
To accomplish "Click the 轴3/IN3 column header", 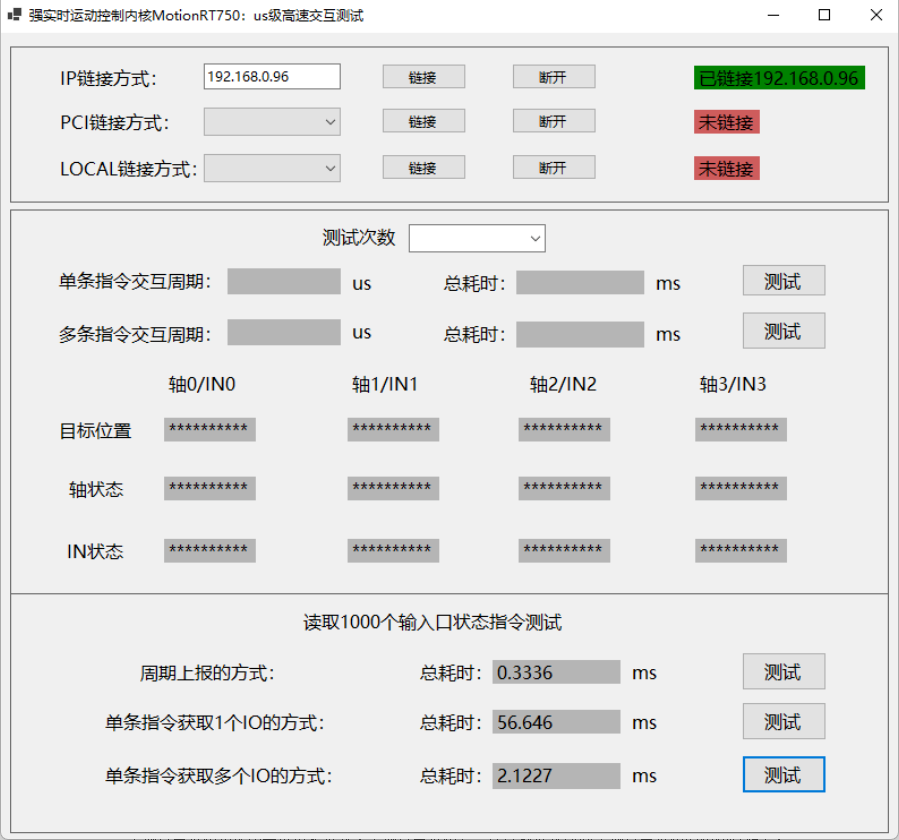I will [x=733, y=384].
